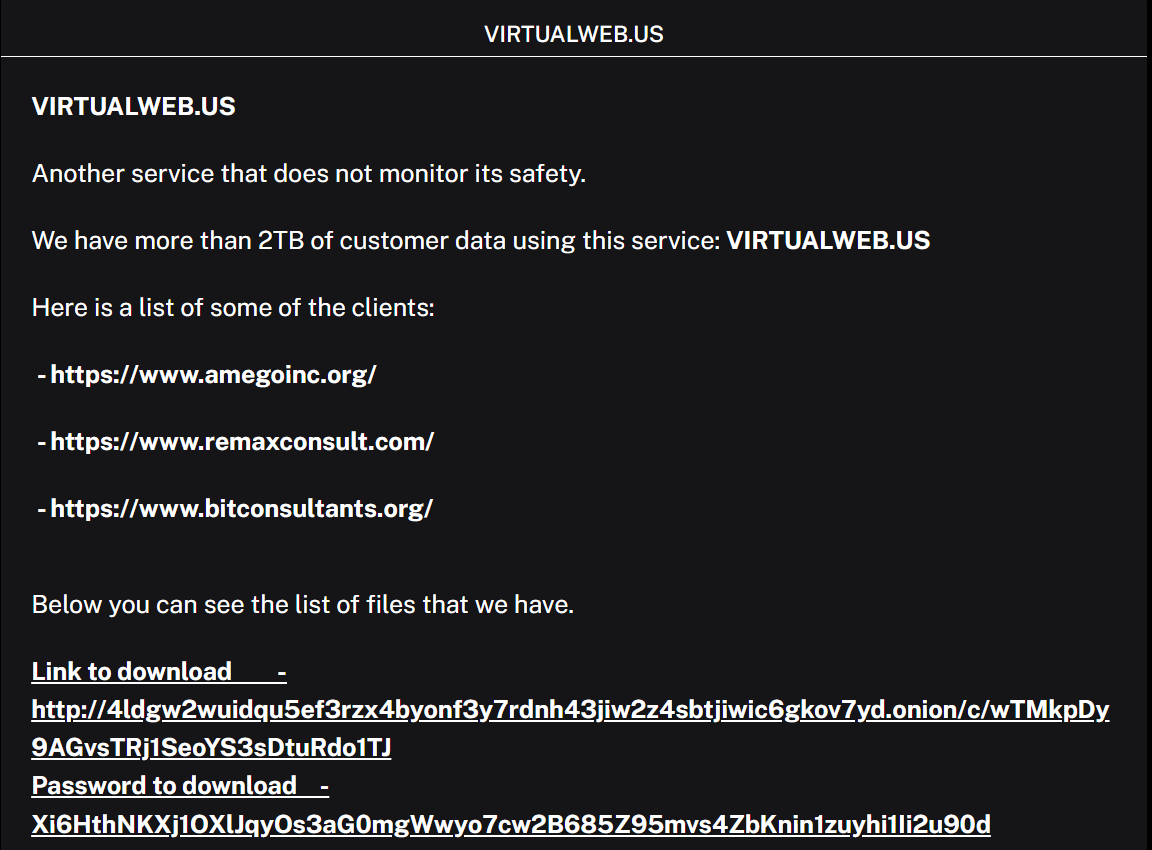1152x850 pixels.
Task: Click 'Here is a list of some of the clients:'
Action: click(x=233, y=307)
